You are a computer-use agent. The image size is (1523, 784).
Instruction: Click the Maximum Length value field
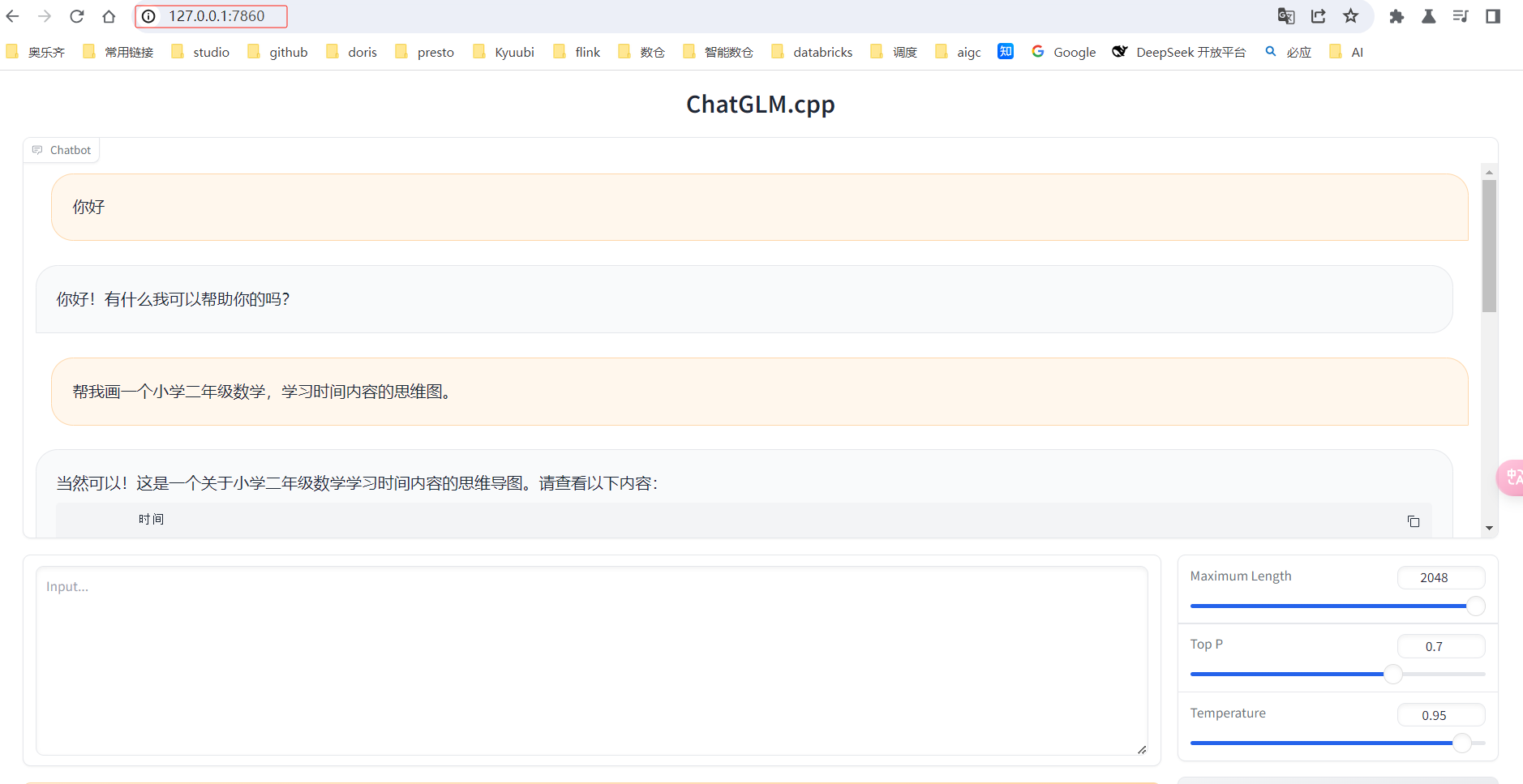pyautogui.click(x=1441, y=577)
